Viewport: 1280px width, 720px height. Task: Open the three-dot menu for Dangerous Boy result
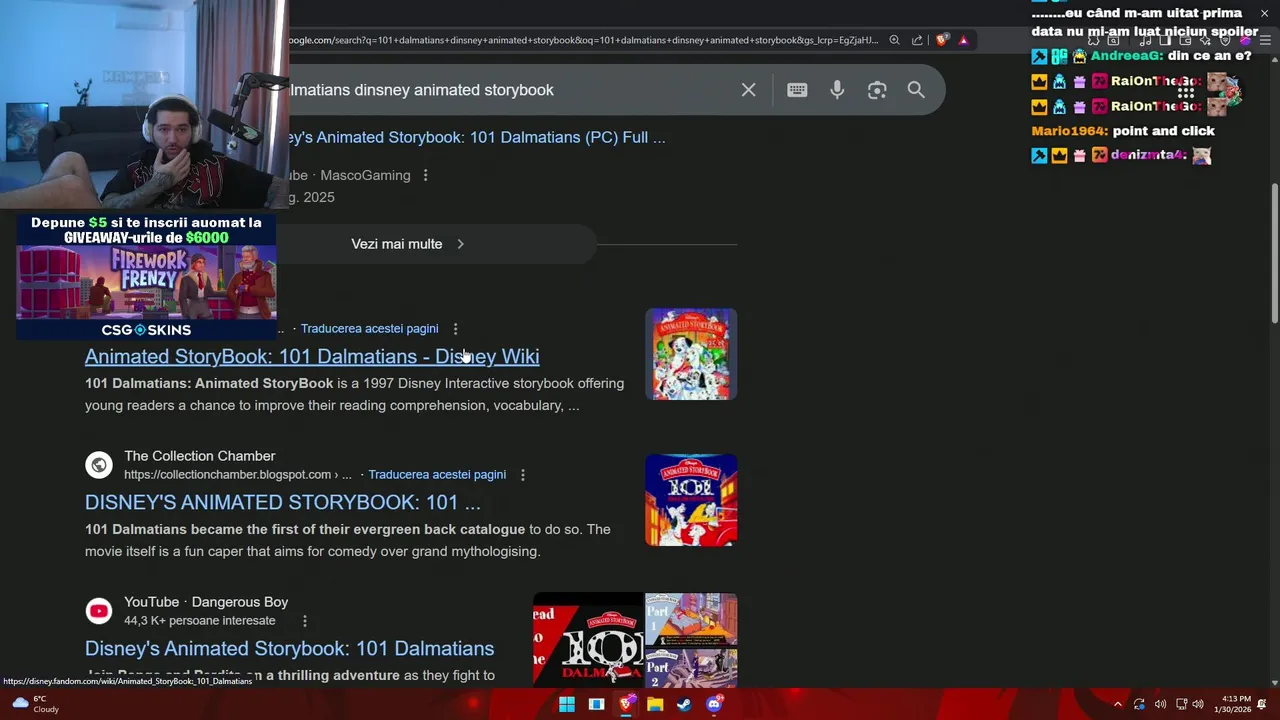pyautogui.click(x=304, y=620)
